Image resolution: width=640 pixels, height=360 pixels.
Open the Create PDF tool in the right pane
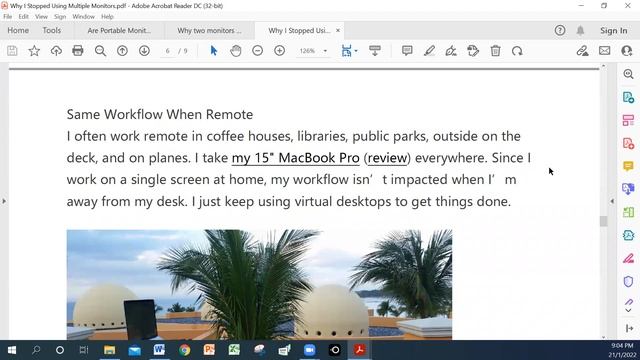[x=629, y=143]
